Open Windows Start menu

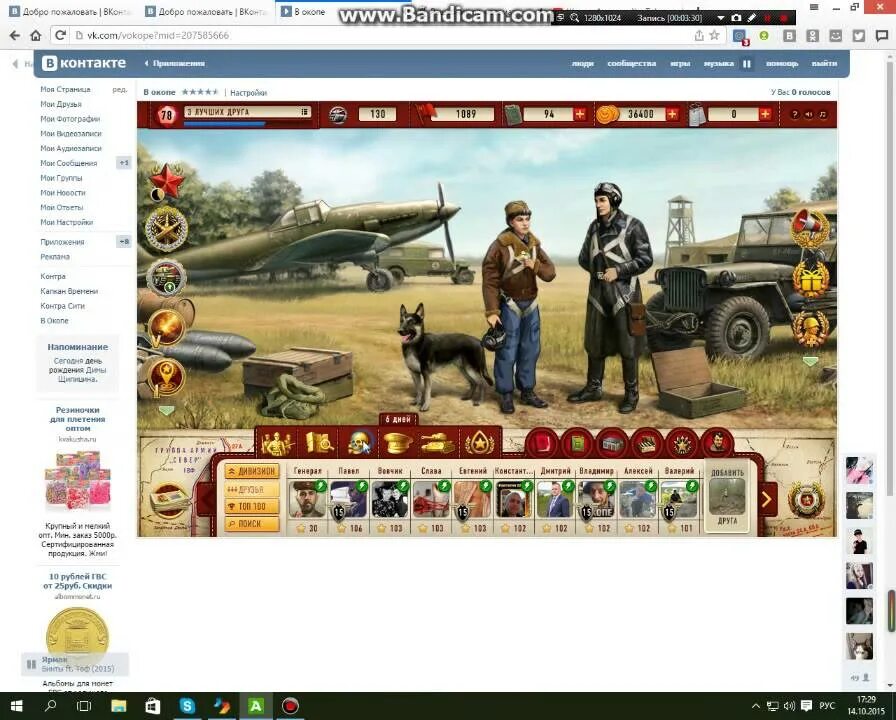click(16, 706)
